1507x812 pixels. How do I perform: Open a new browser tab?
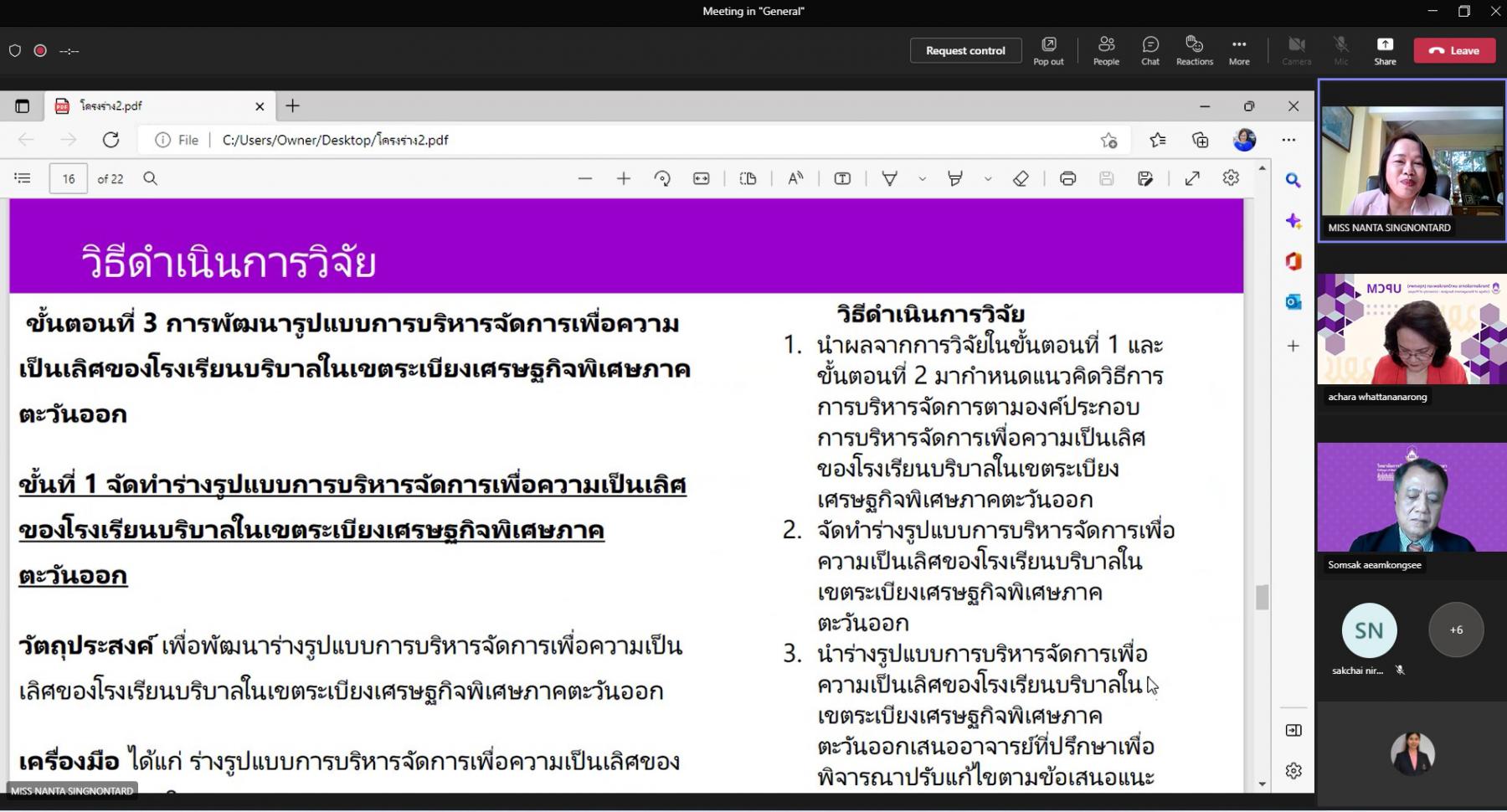(292, 106)
